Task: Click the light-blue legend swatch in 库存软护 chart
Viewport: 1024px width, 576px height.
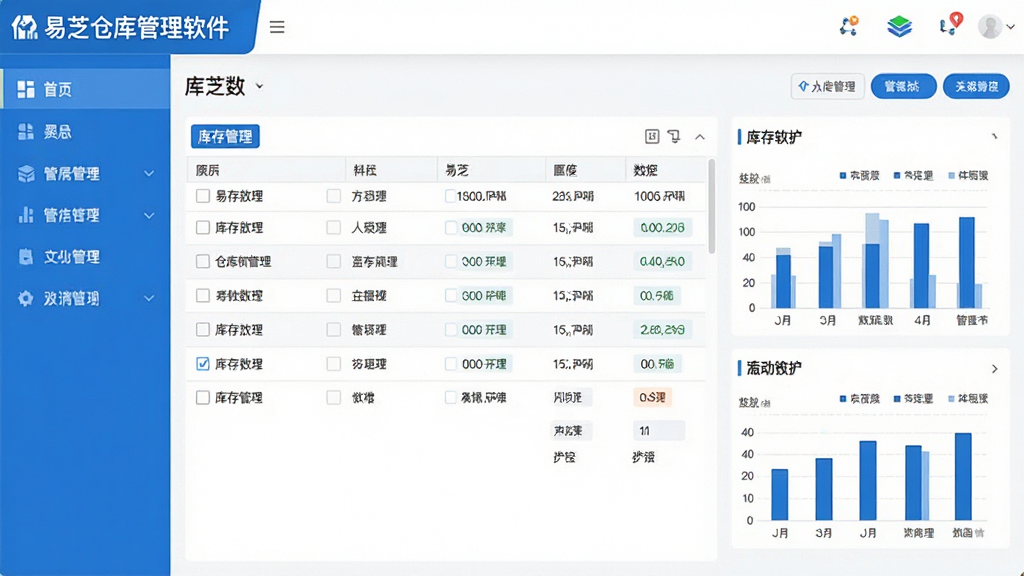Action: (x=952, y=175)
